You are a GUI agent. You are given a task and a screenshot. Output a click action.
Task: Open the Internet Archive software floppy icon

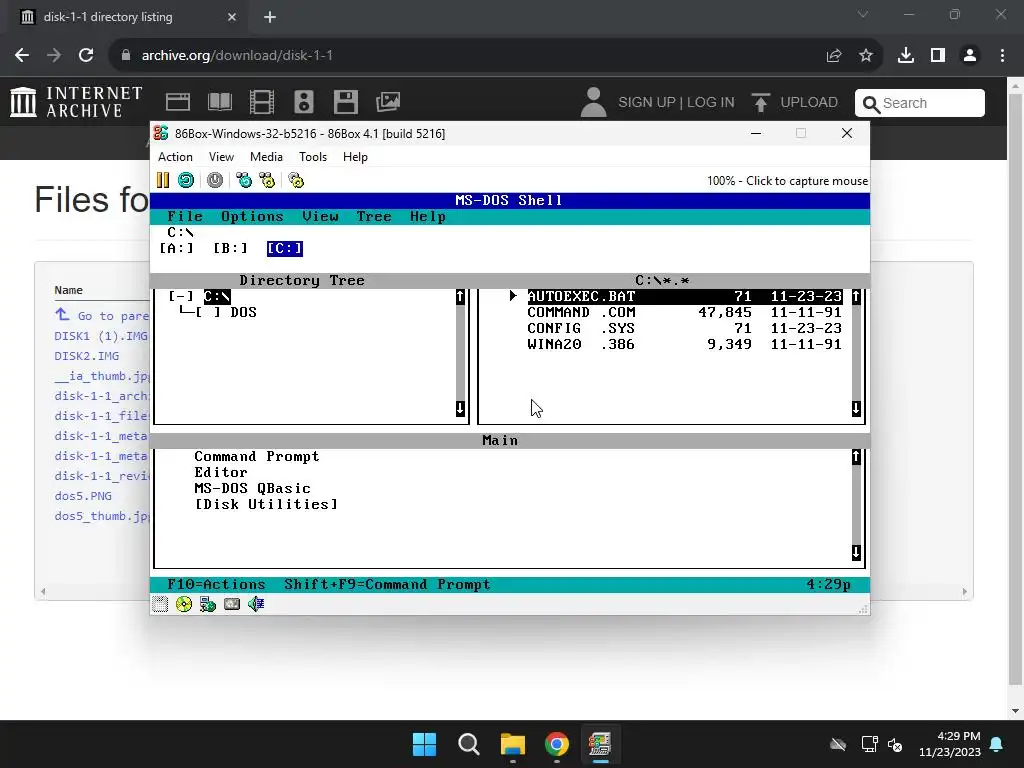point(345,102)
